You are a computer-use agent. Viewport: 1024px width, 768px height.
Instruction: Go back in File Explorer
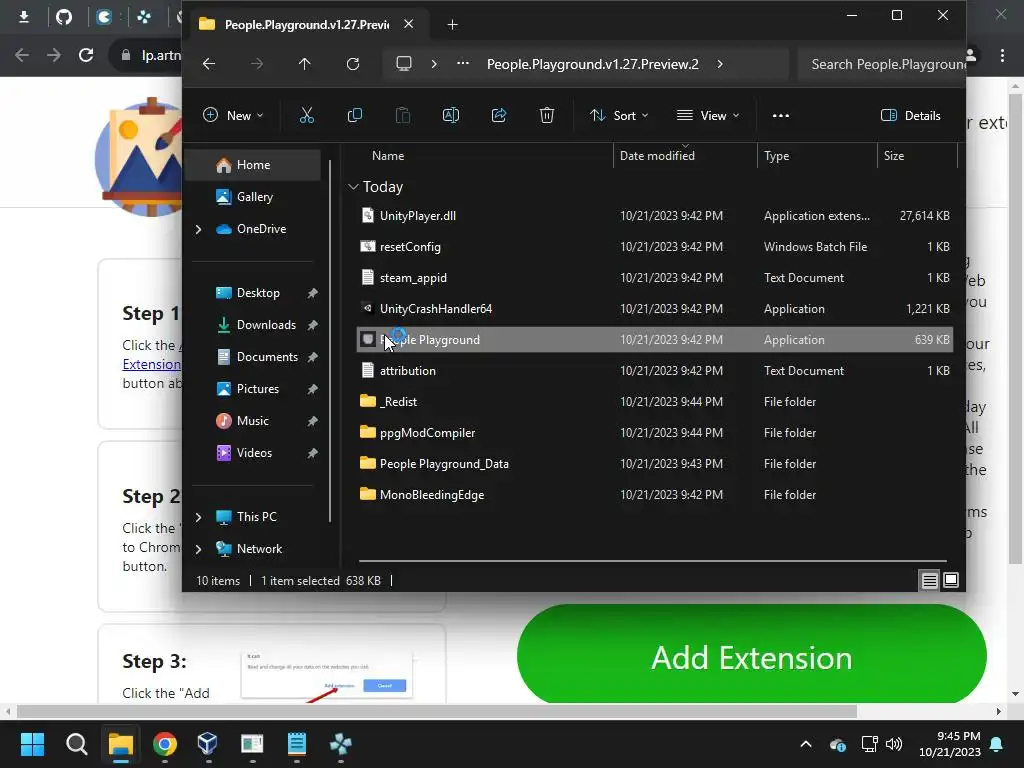point(209,64)
